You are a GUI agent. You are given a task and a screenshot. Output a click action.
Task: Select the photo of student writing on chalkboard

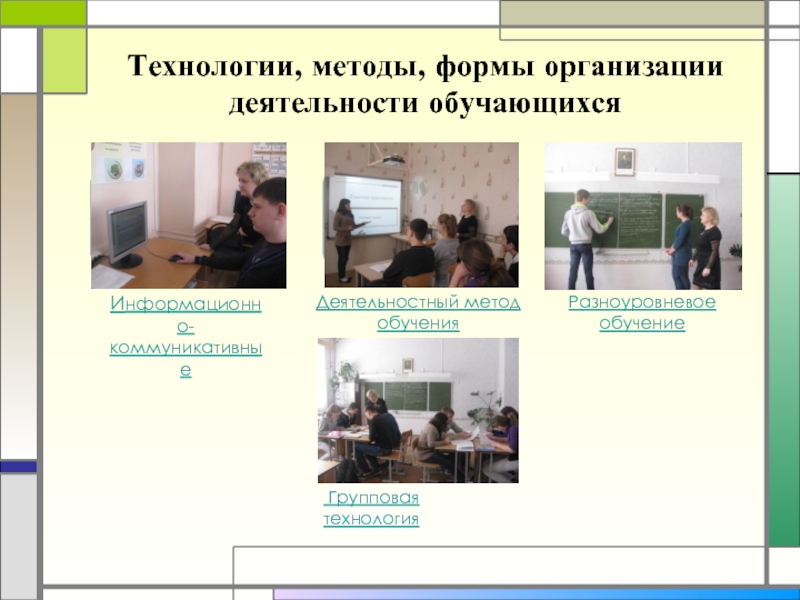[x=643, y=216]
